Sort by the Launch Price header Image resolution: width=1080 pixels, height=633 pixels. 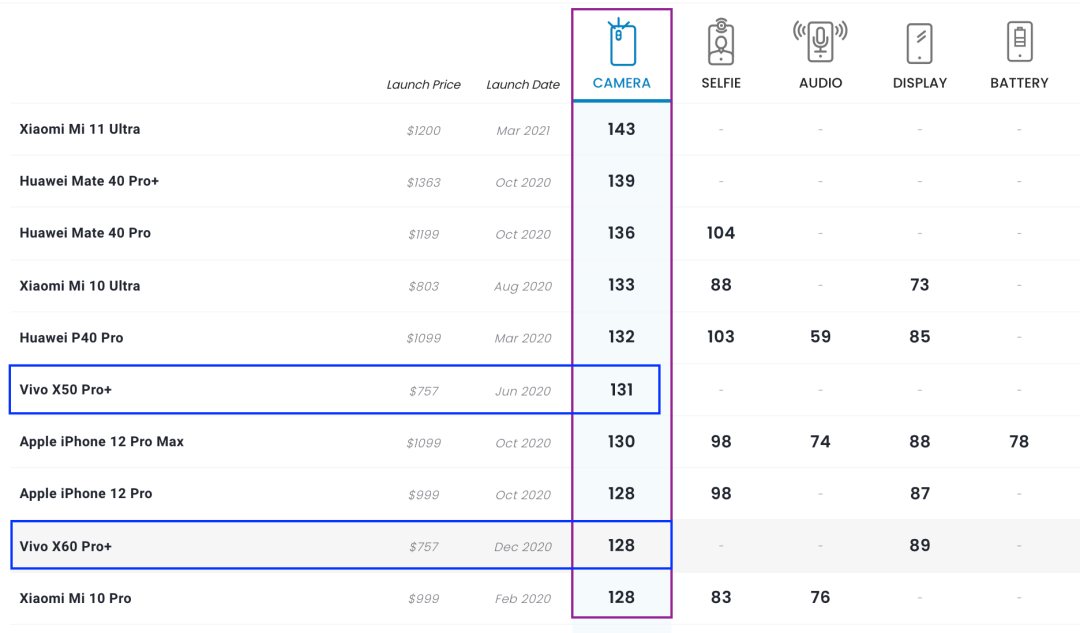pyautogui.click(x=424, y=85)
